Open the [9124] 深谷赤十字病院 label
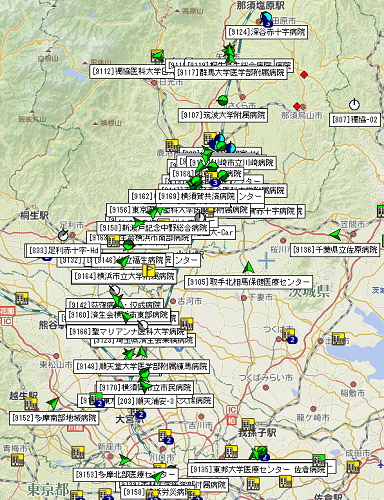The width and height of the screenshot is (384, 500). (x=266, y=32)
